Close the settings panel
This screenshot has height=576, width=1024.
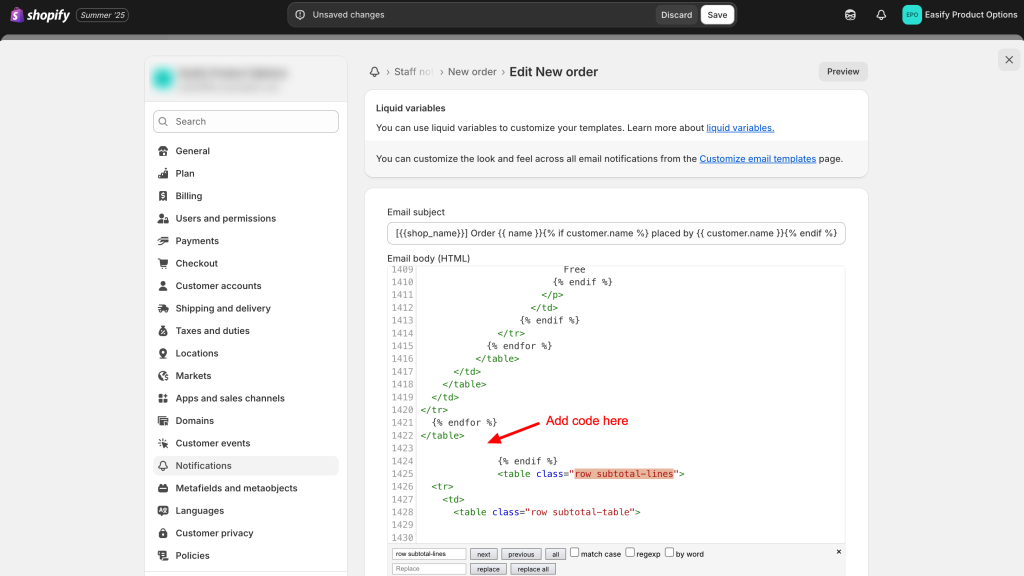[x=1009, y=60]
